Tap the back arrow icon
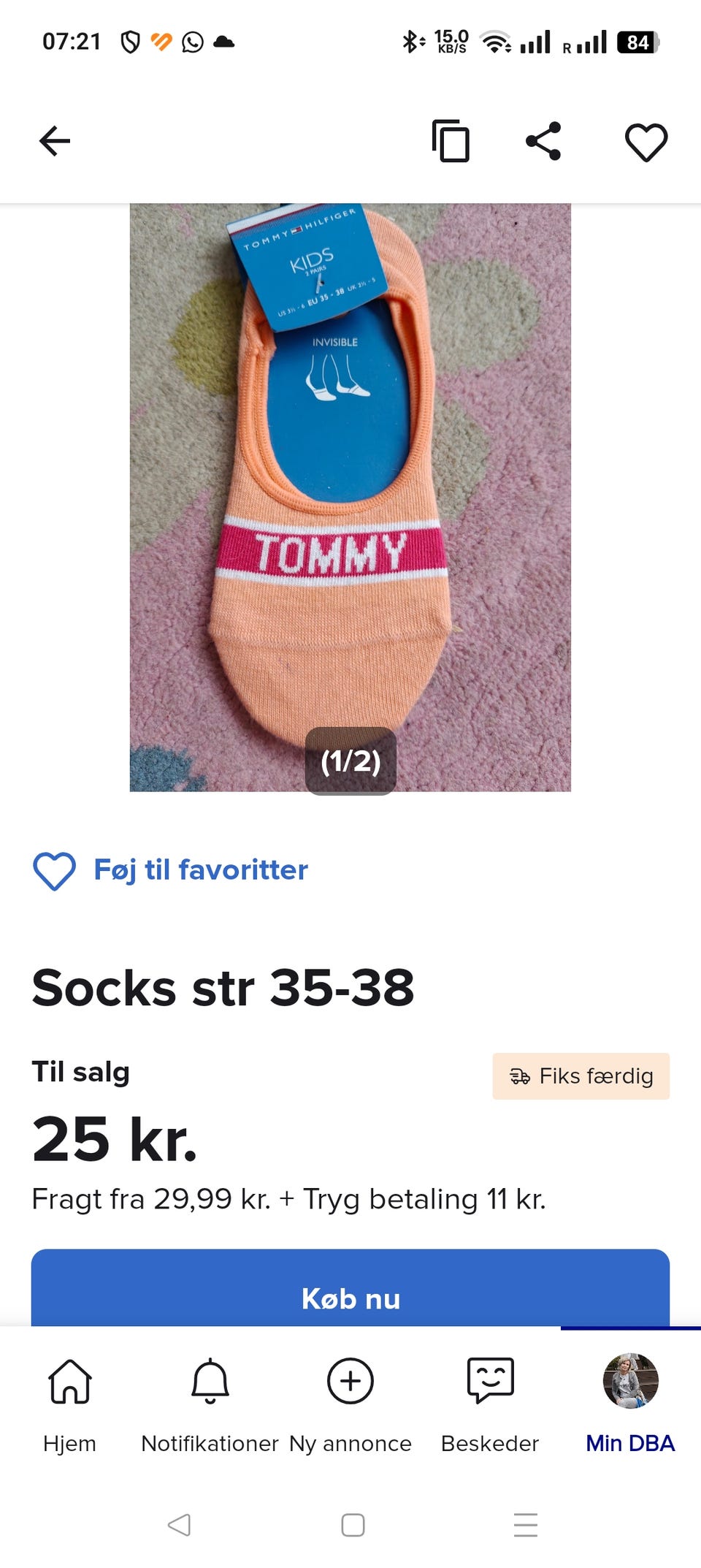Viewport: 701px width, 1568px height. (55, 141)
